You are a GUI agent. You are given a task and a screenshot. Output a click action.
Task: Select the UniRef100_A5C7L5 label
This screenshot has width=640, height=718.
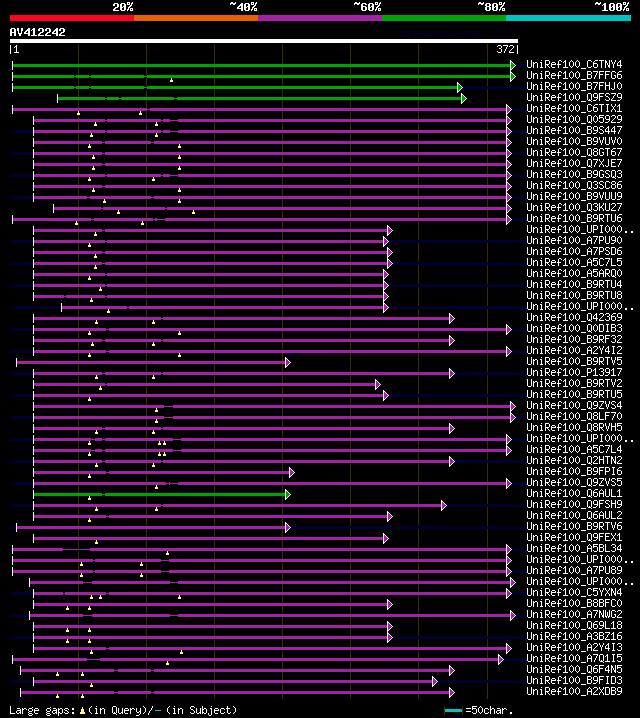(x=574, y=262)
